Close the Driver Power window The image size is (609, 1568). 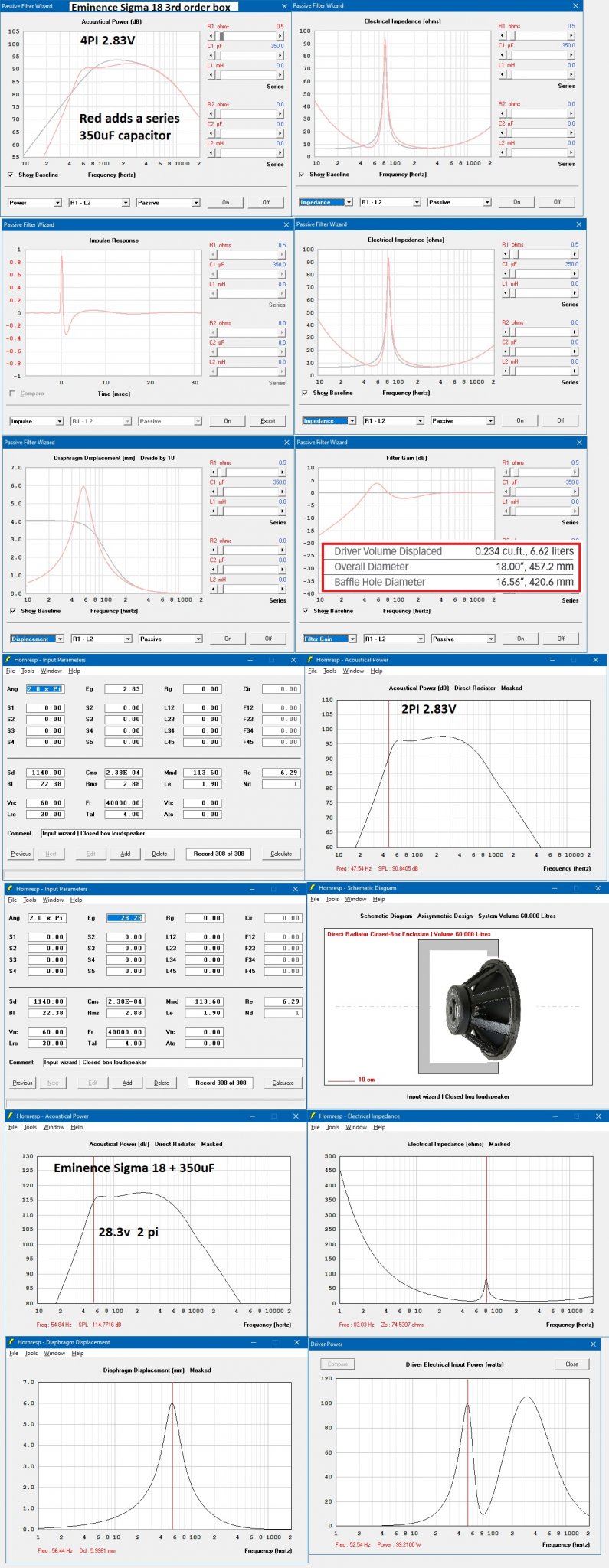click(x=593, y=1344)
